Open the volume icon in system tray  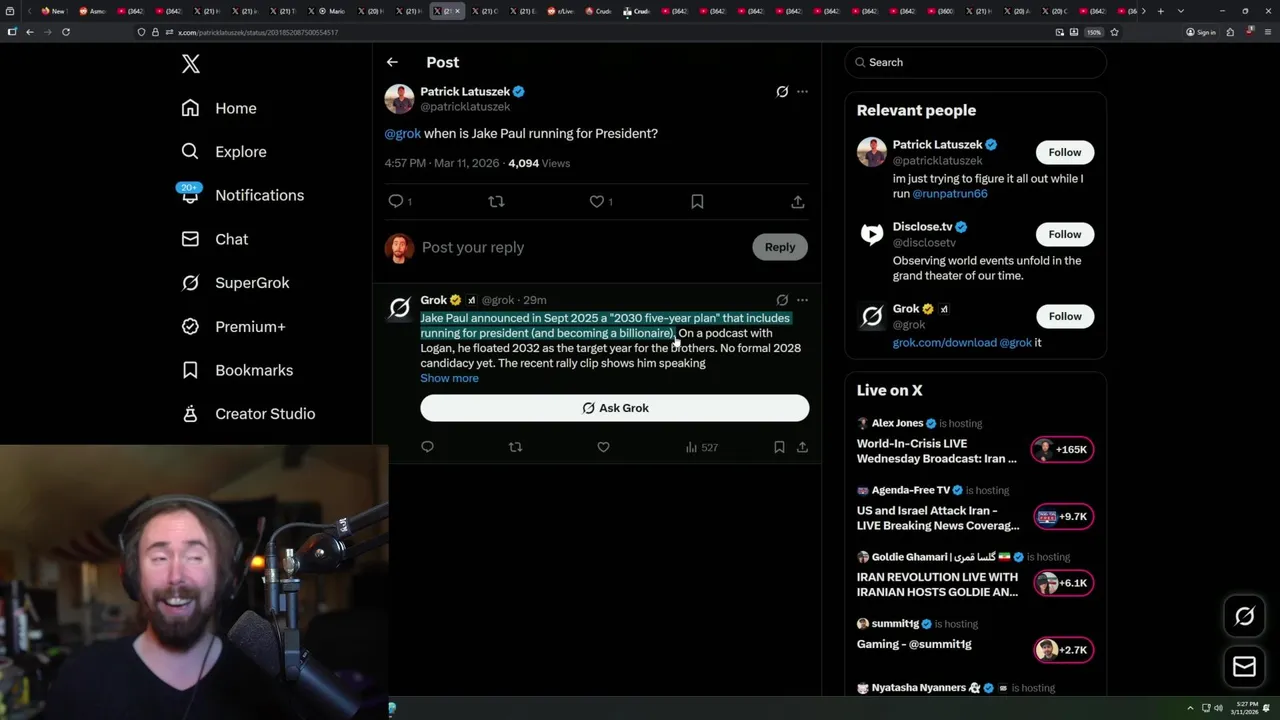[x=1218, y=708]
